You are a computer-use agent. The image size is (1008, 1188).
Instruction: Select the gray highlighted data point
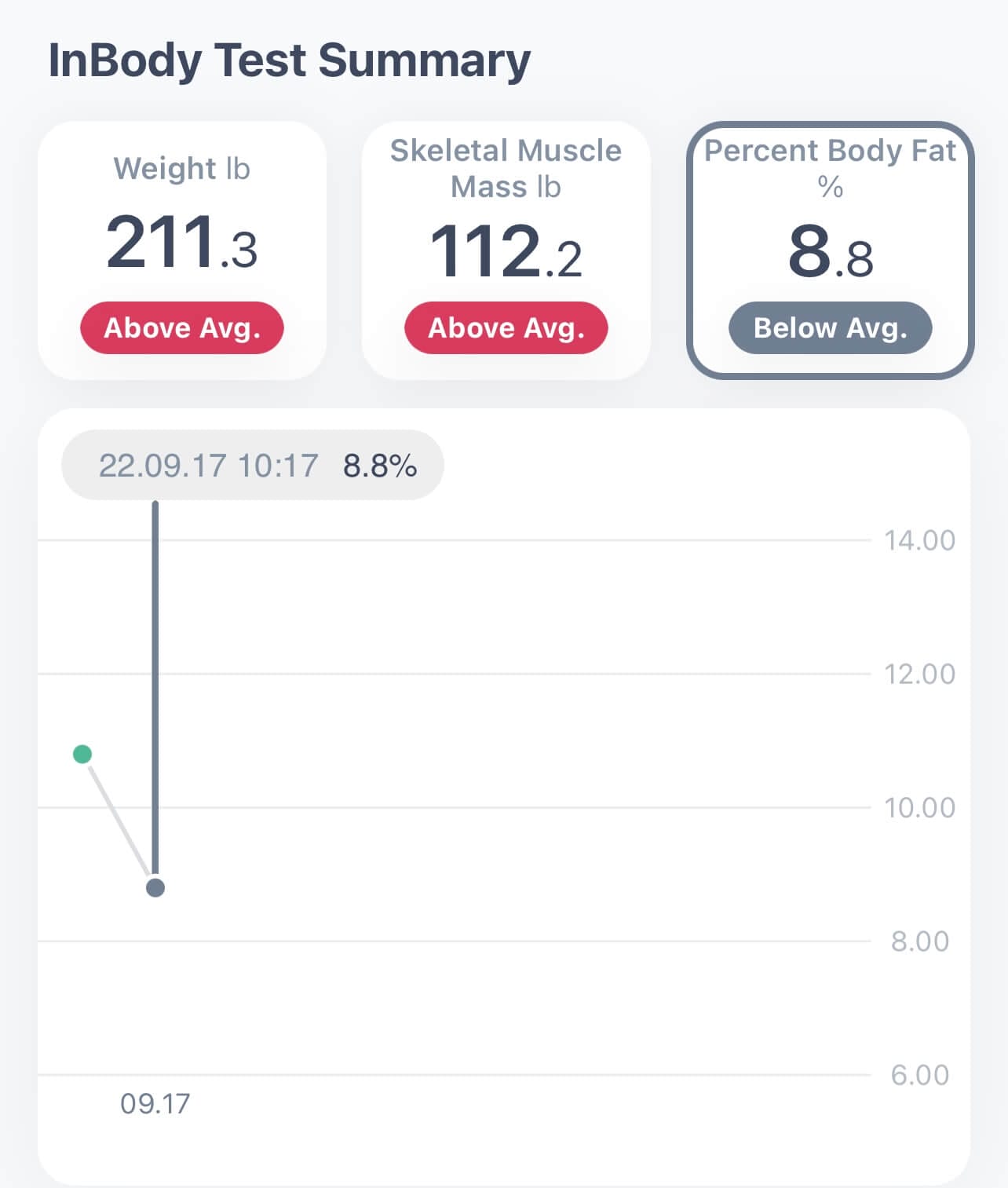point(155,888)
